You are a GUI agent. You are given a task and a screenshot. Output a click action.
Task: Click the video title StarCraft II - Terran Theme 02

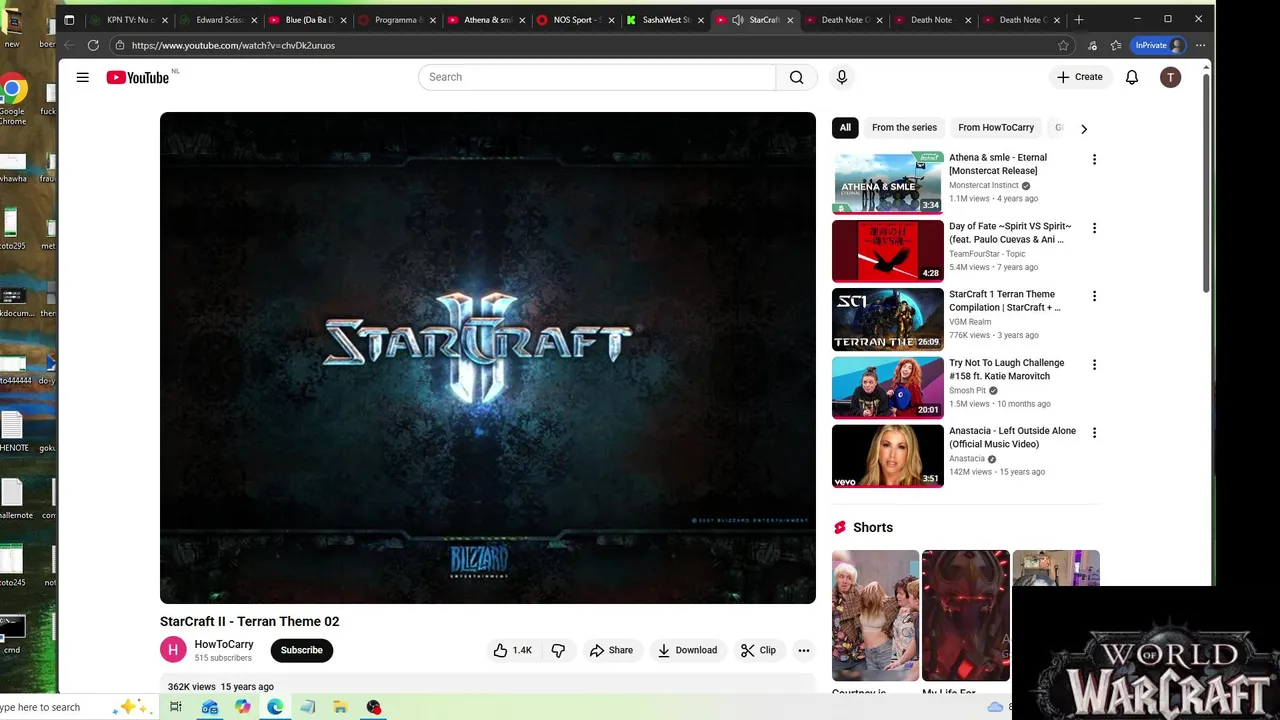[250, 621]
